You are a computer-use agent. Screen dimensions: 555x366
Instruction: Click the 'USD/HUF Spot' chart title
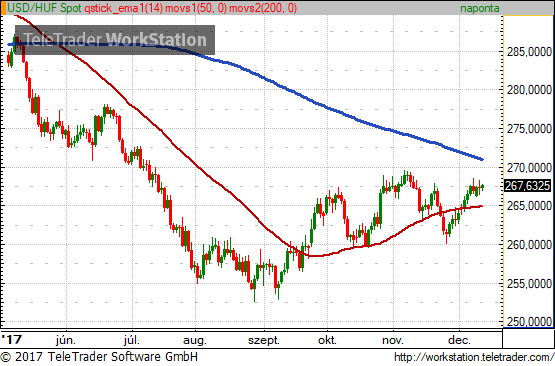(x=44, y=8)
